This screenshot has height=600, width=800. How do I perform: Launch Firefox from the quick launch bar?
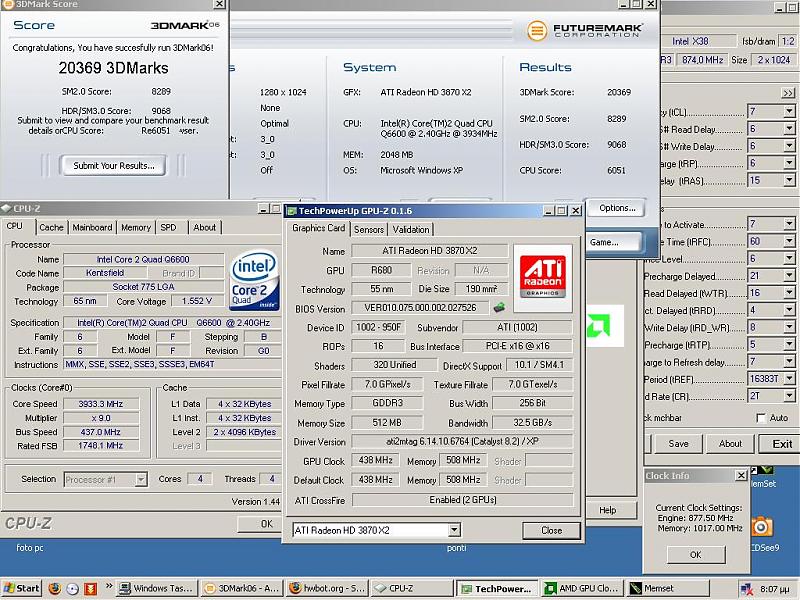(x=55, y=589)
